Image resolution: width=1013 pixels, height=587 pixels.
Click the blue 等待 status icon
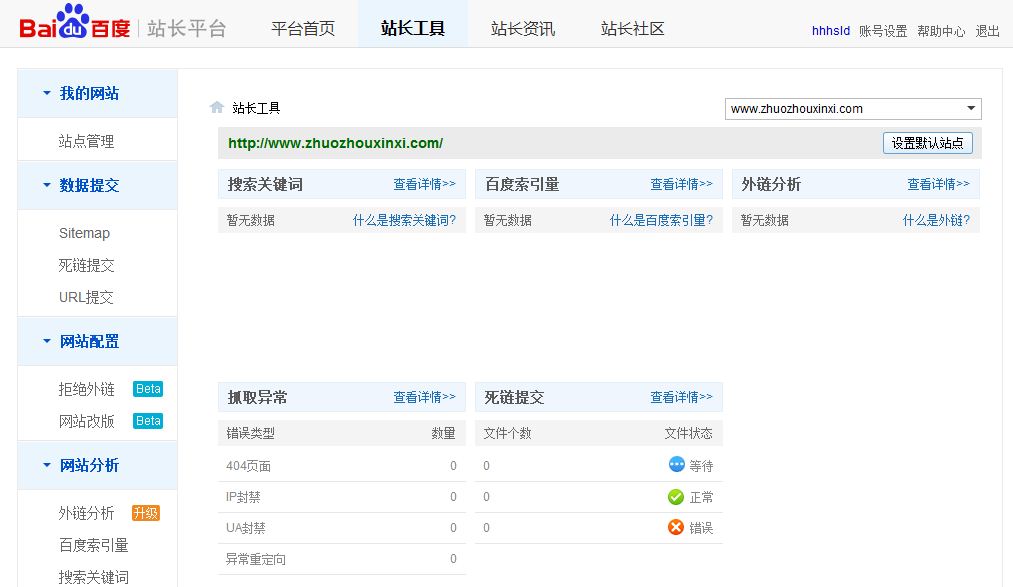(x=676, y=465)
